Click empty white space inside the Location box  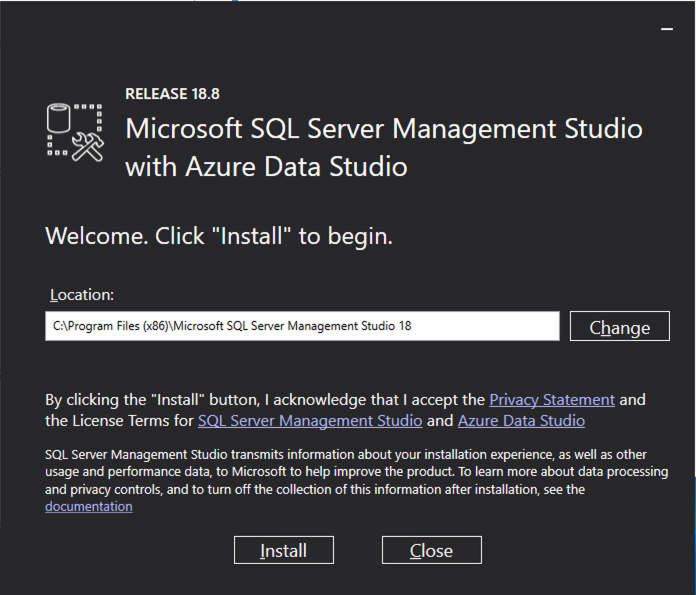(x=484, y=326)
